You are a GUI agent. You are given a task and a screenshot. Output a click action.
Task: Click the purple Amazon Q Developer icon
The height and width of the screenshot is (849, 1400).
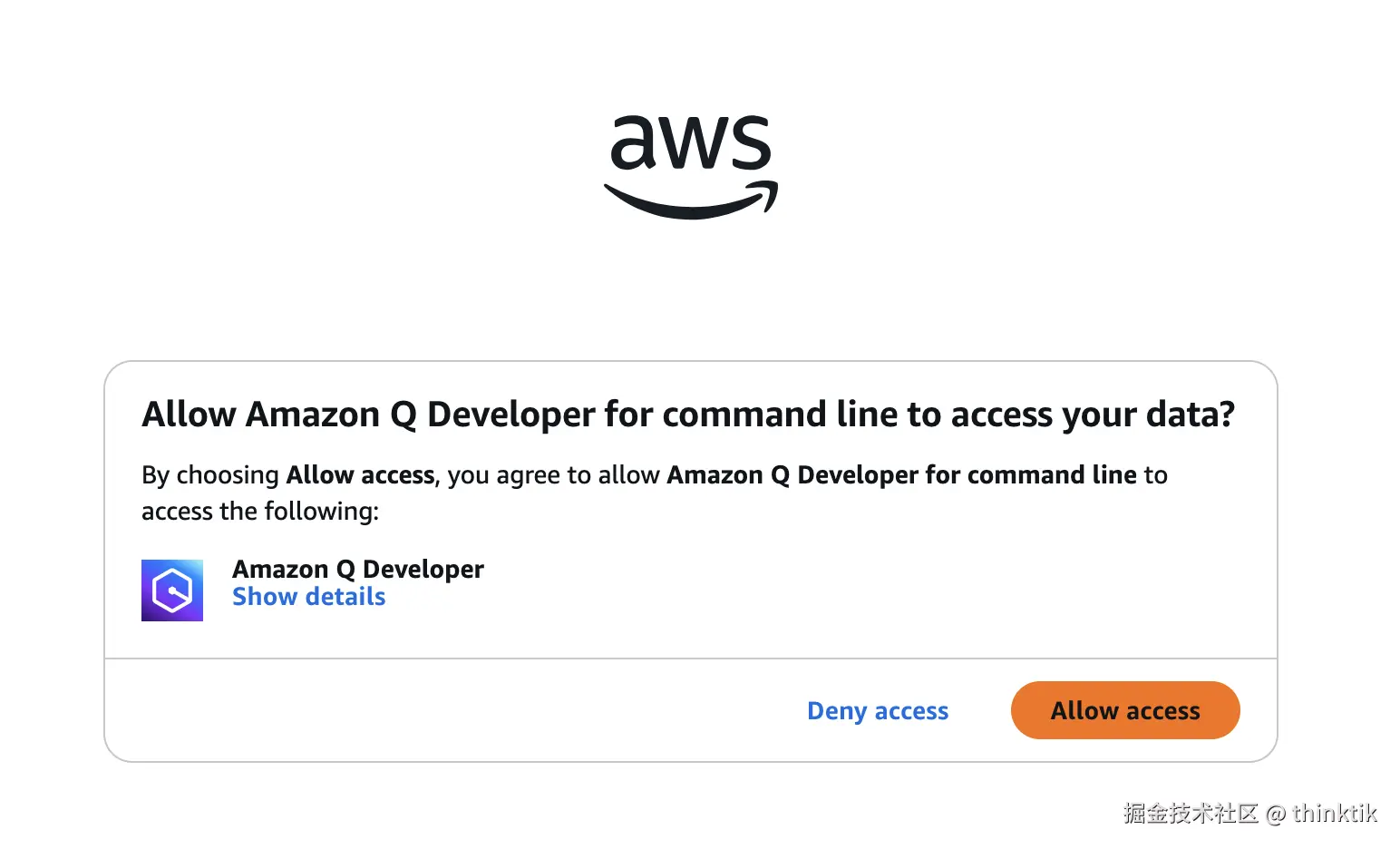[172, 590]
